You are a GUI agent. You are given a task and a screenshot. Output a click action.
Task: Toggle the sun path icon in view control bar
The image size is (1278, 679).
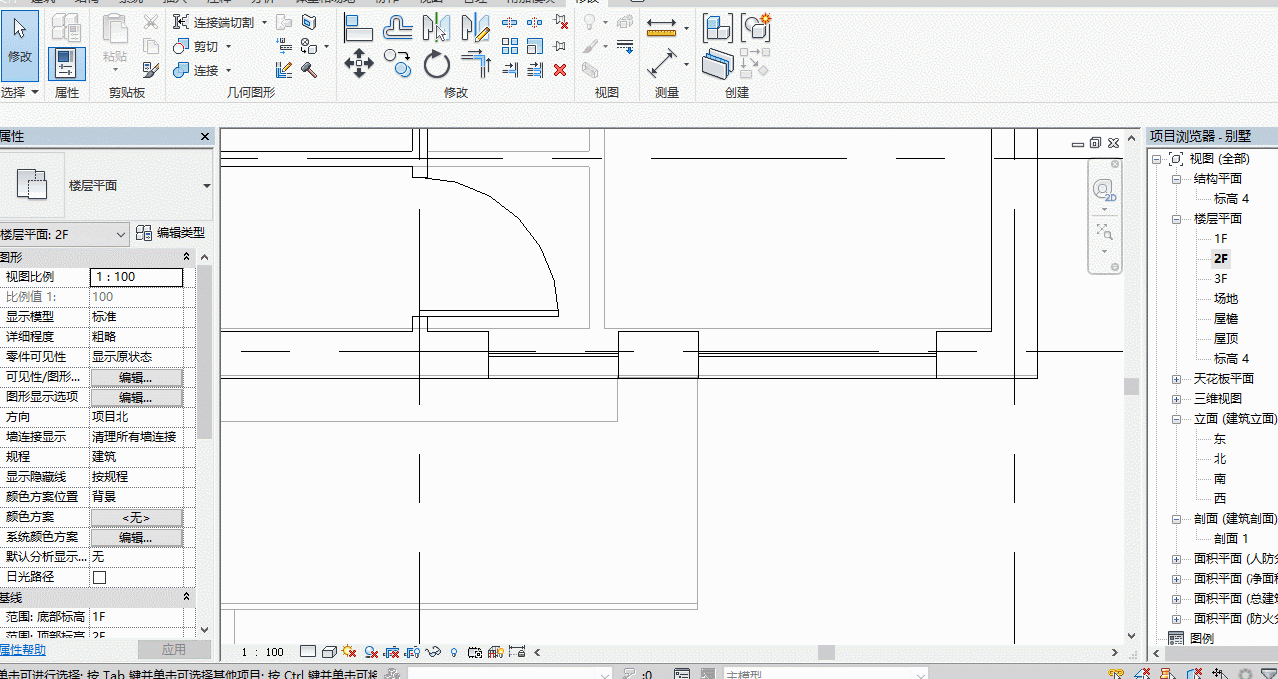[x=349, y=652]
